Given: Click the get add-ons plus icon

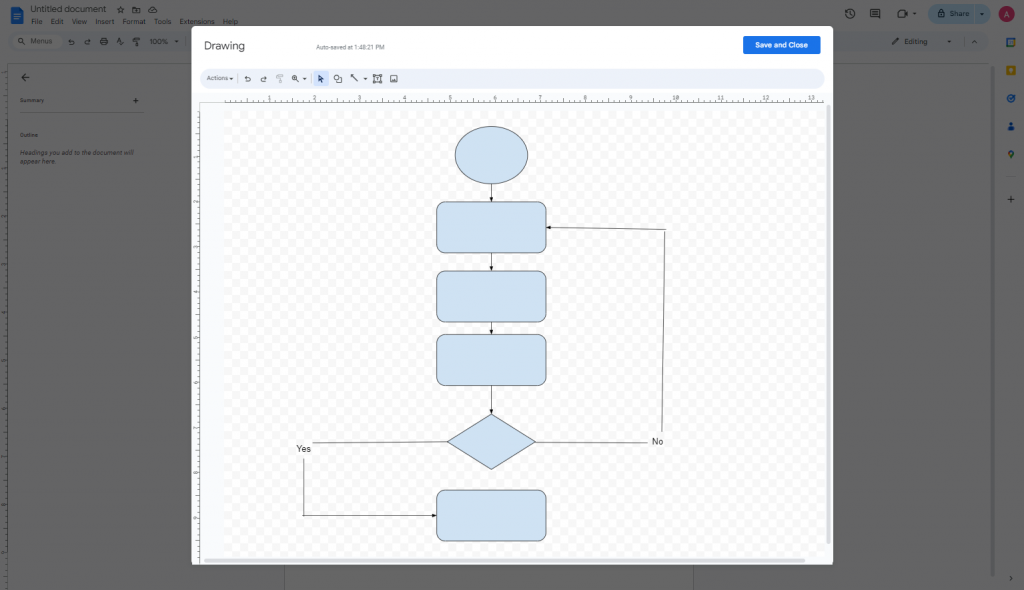Looking at the screenshot, I should (x=1010, y=199).
